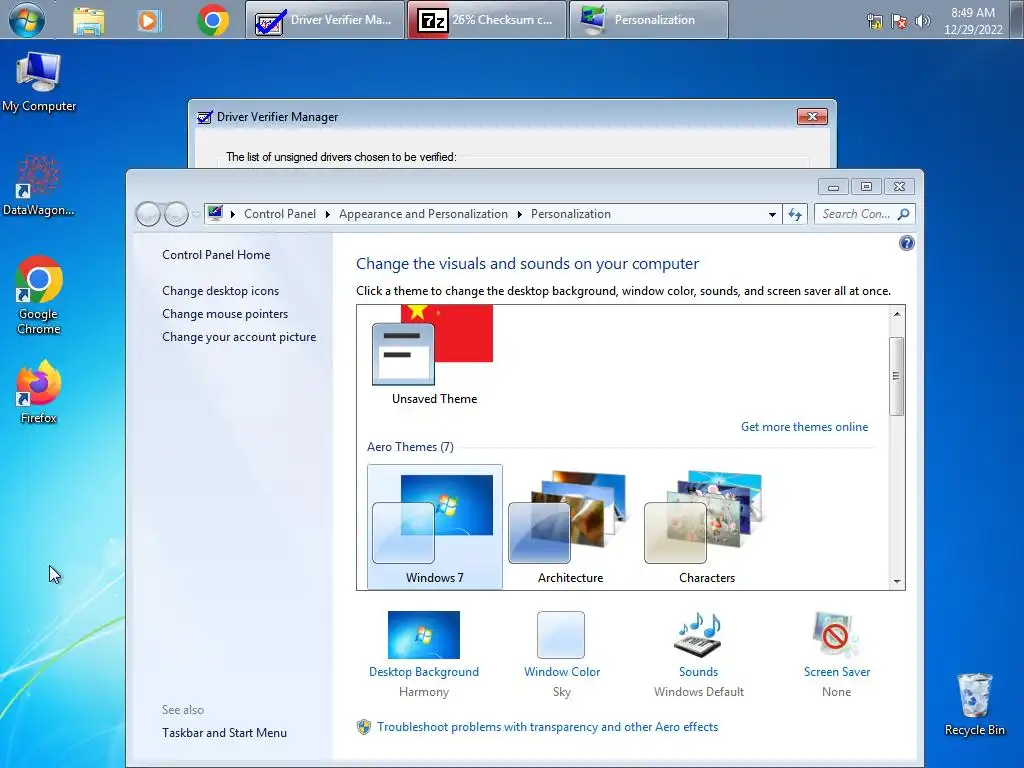This screenshot has width=1024, height=768.
Task: Close the Driver Verifier Manager window
Action: pos(812,116)
